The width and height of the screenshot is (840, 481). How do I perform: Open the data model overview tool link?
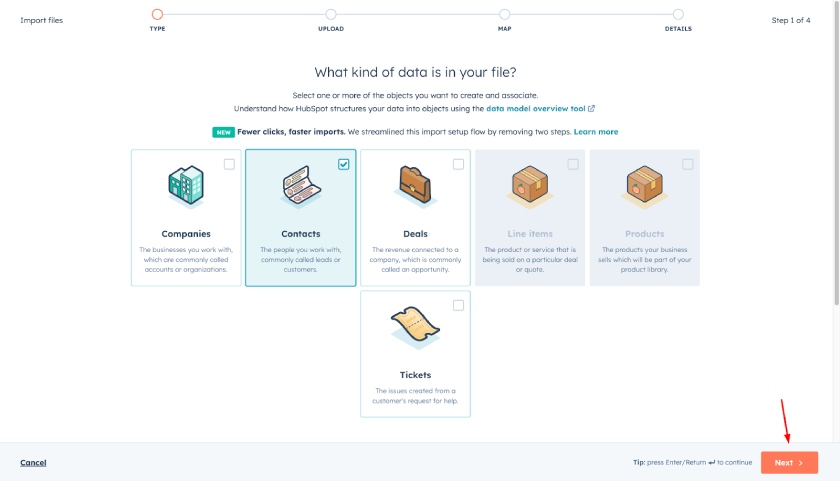[536, 108]
